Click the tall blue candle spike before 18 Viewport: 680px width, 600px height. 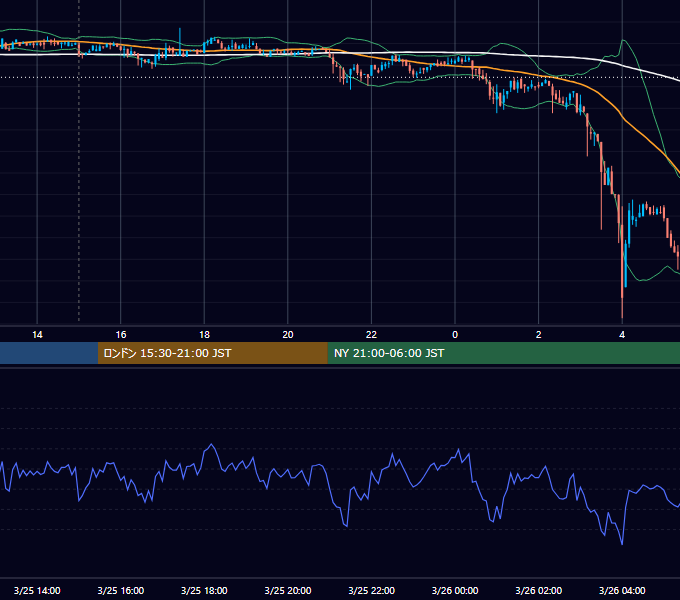click(x=180, y=39)
